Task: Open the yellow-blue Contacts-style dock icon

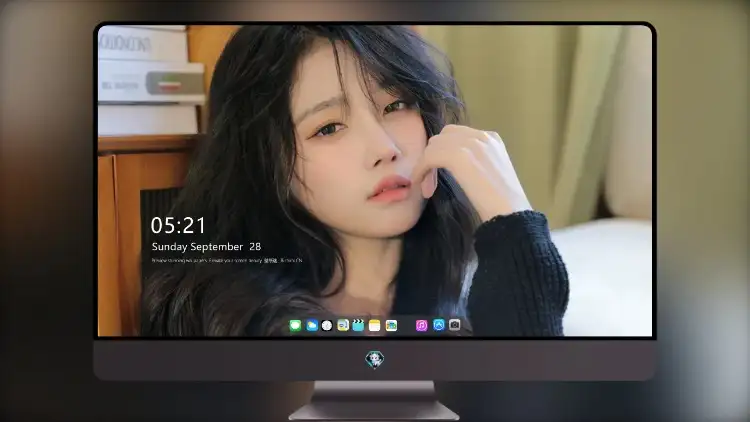Action: [x=343, y=326]
